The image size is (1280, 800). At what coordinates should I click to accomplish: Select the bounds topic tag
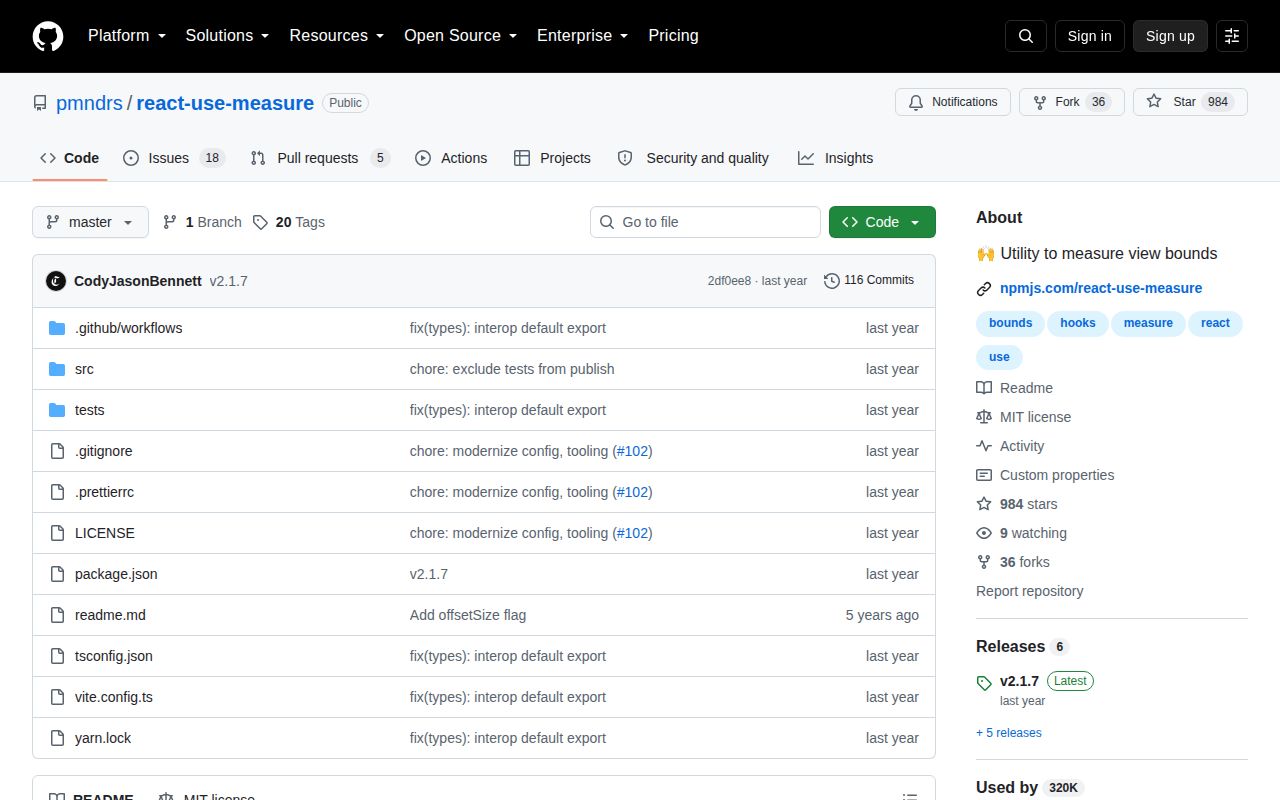point(1010,323)
